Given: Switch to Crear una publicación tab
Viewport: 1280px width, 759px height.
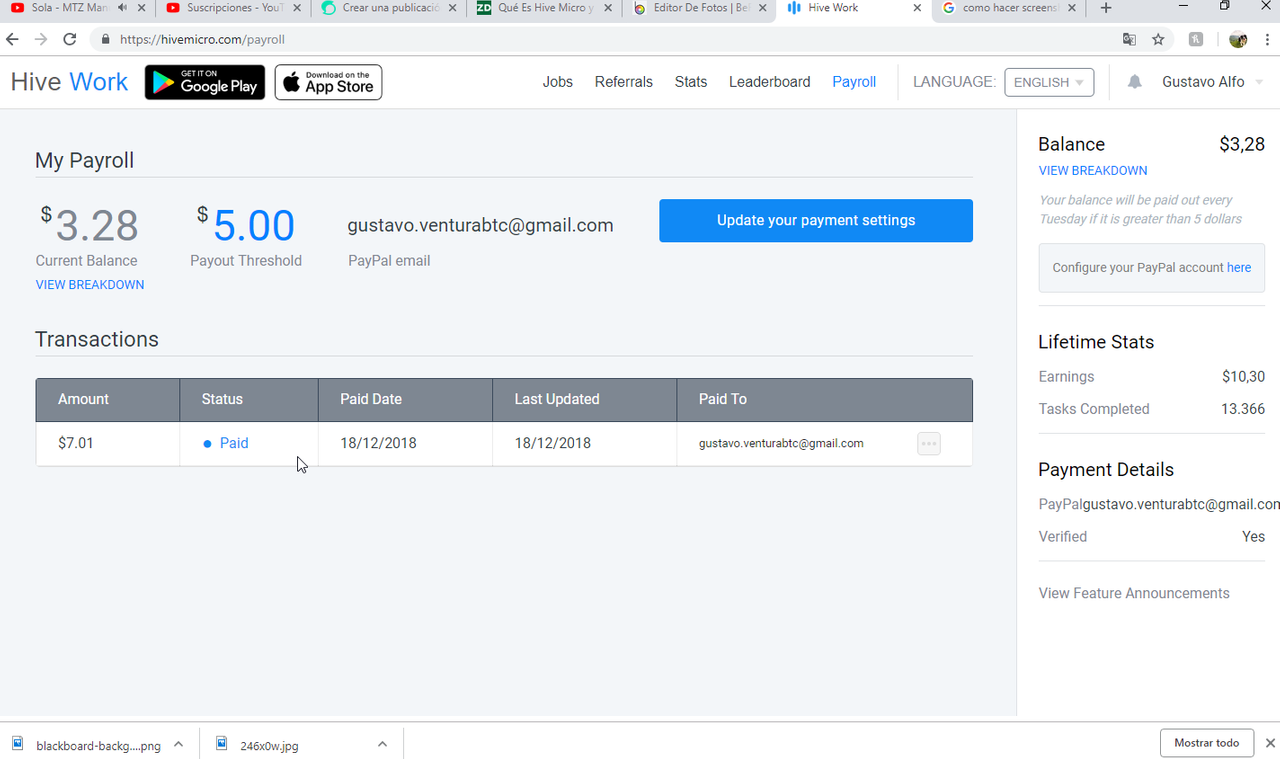Looking at the screenshot, I should click(x=388, y=8).
